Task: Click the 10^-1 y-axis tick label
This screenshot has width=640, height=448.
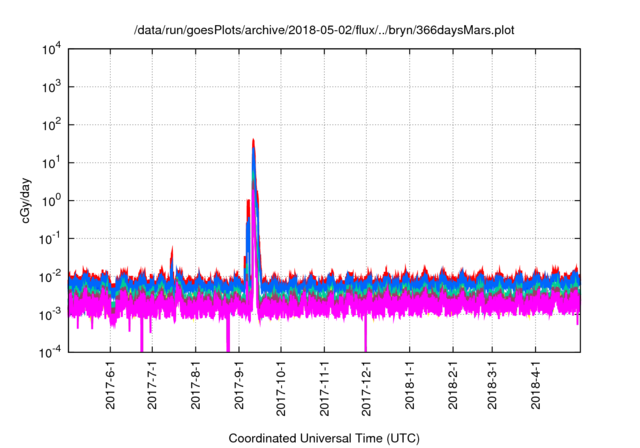Action: pos(50,238)
